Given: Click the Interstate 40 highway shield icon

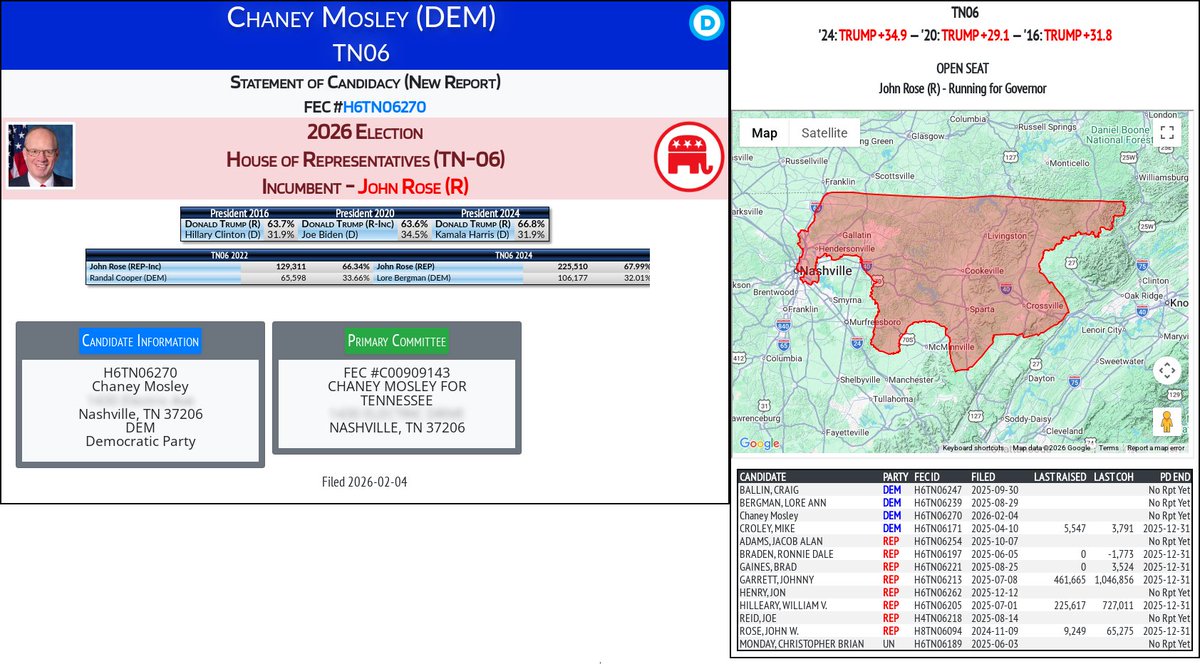Looking at the screenshot, I should point(1006,288).
